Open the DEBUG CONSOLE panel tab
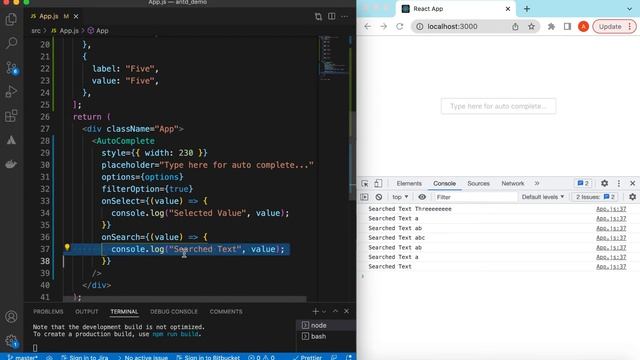 pos(173,311)
